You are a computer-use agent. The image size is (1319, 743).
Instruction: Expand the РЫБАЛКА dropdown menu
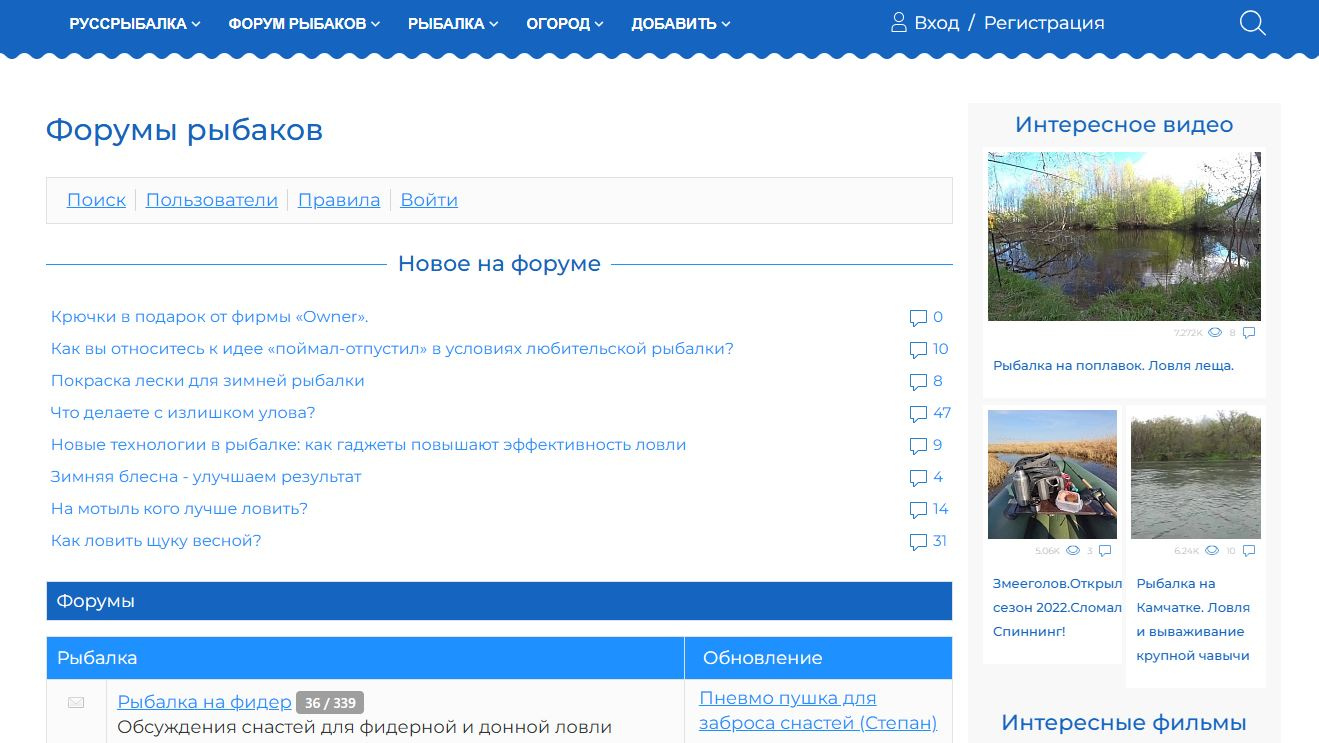453,24
